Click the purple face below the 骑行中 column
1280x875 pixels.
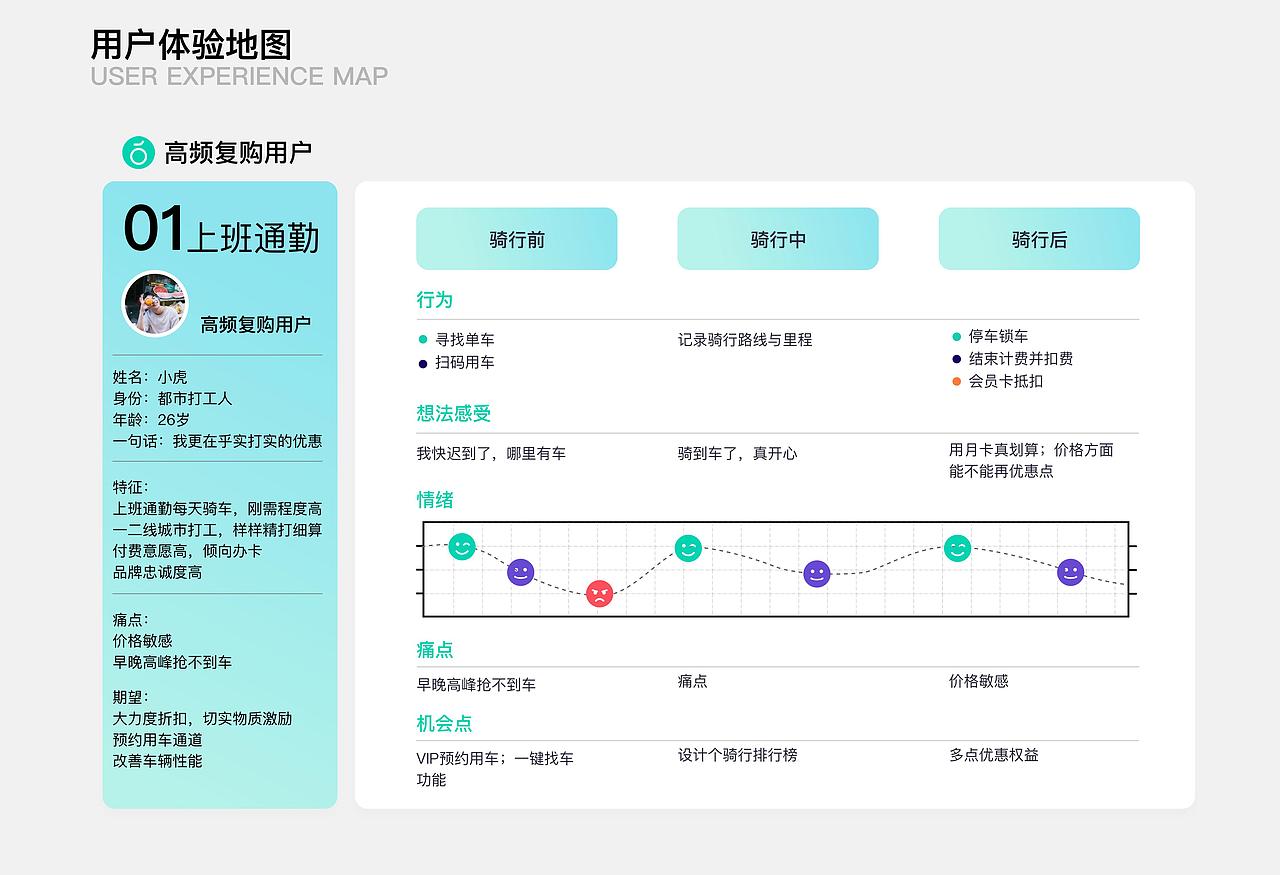817,574
